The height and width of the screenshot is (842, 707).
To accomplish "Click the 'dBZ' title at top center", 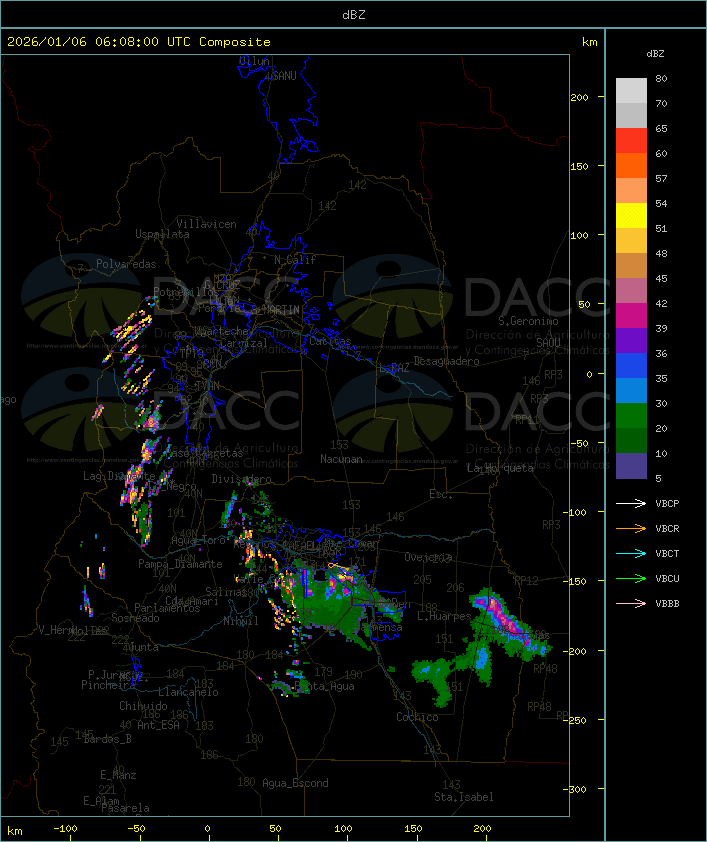I will [354, 14].
